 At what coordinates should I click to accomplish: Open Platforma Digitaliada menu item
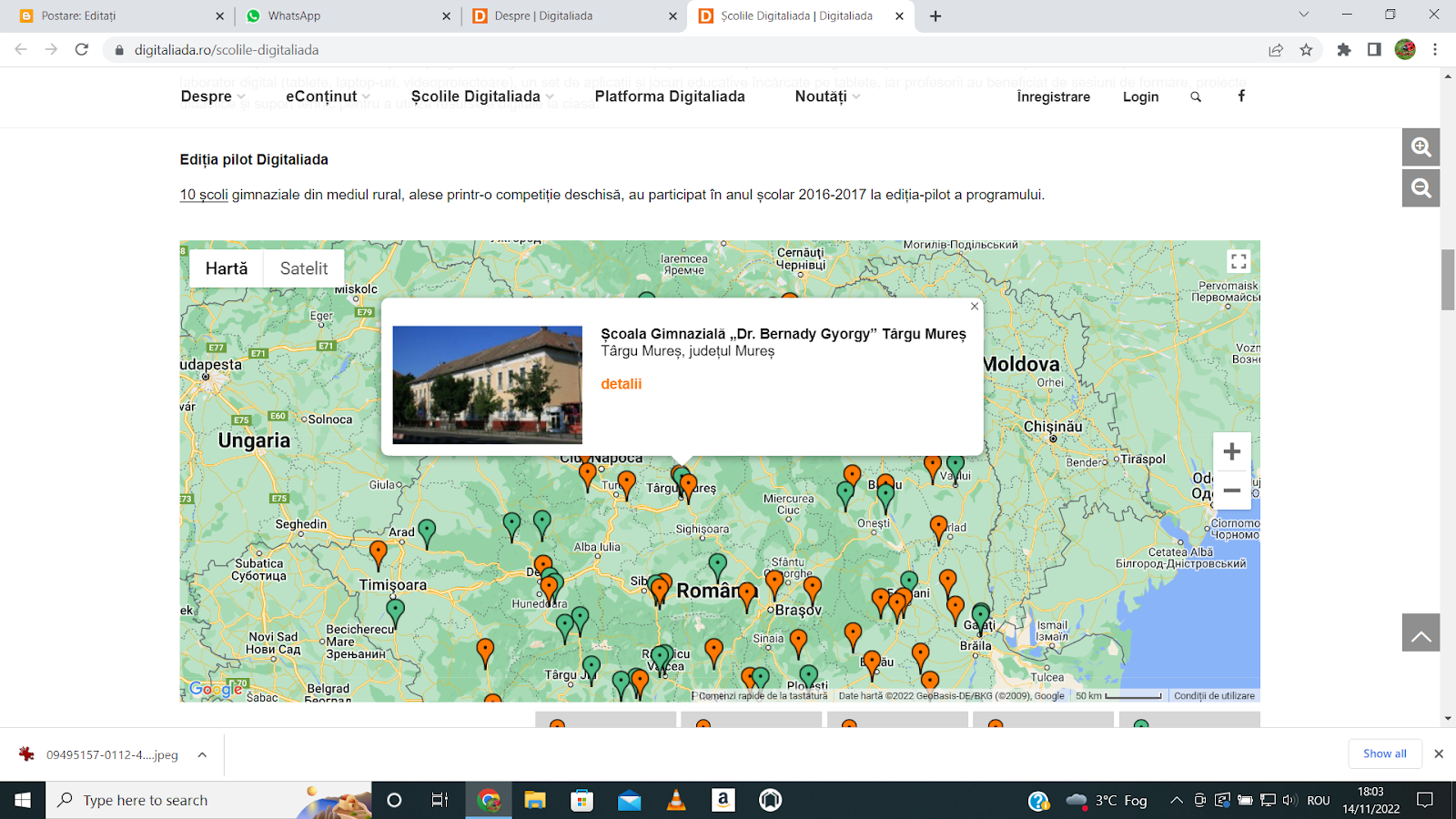[670, 96]
